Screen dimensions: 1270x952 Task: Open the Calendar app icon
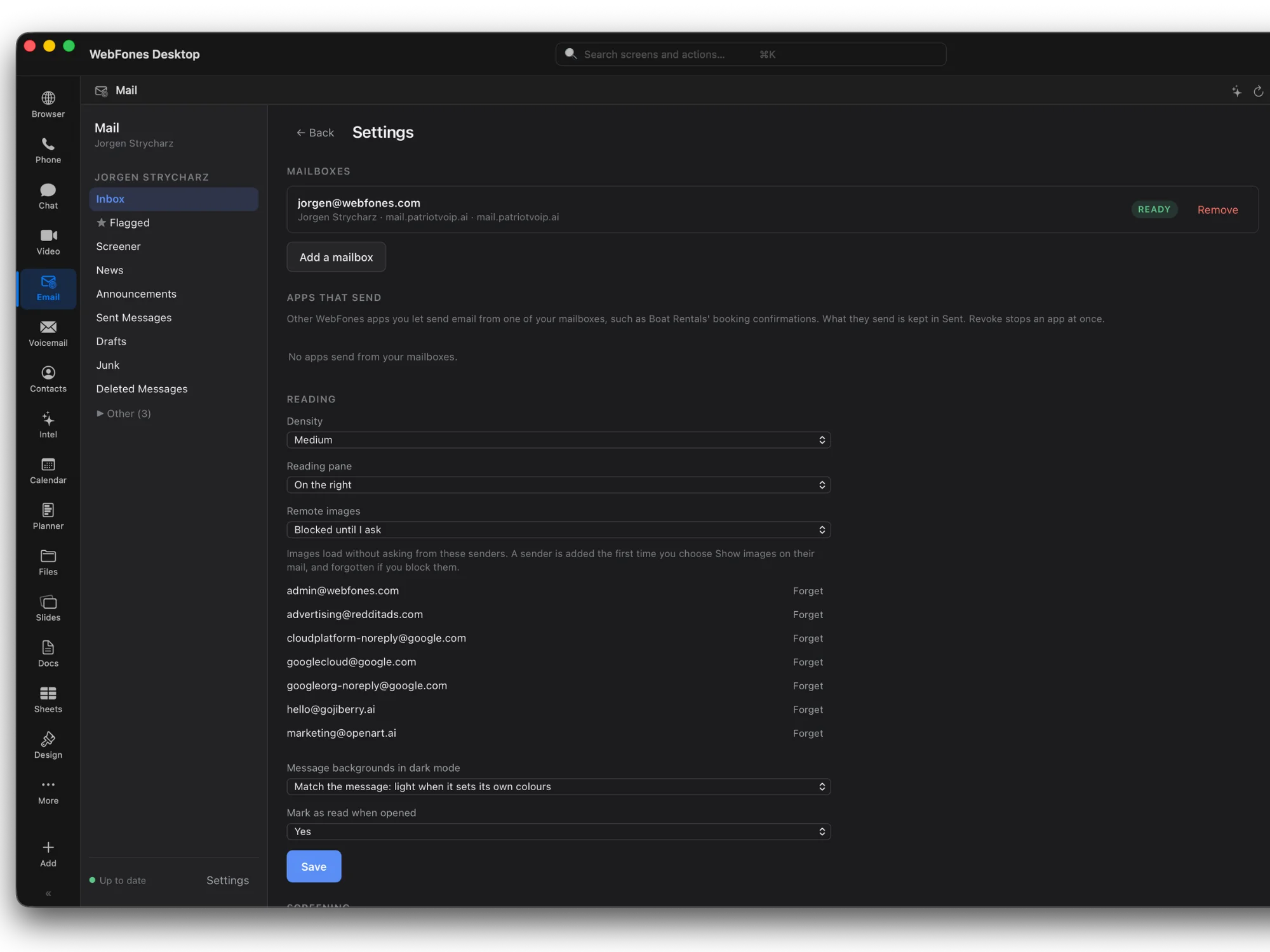(x=48, y=470)
